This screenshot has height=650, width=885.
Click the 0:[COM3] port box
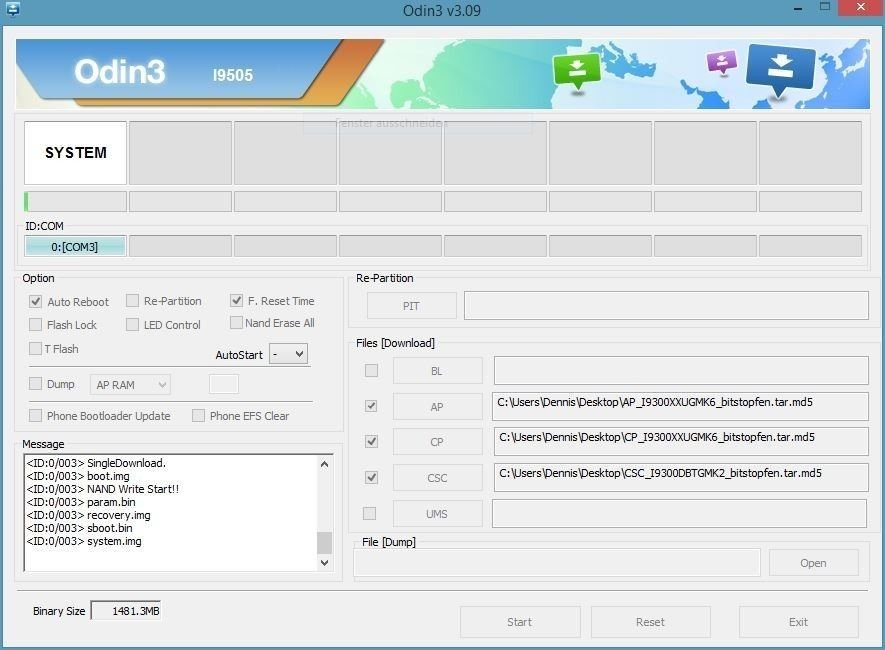pyautogui.click(x=75, y=247)
